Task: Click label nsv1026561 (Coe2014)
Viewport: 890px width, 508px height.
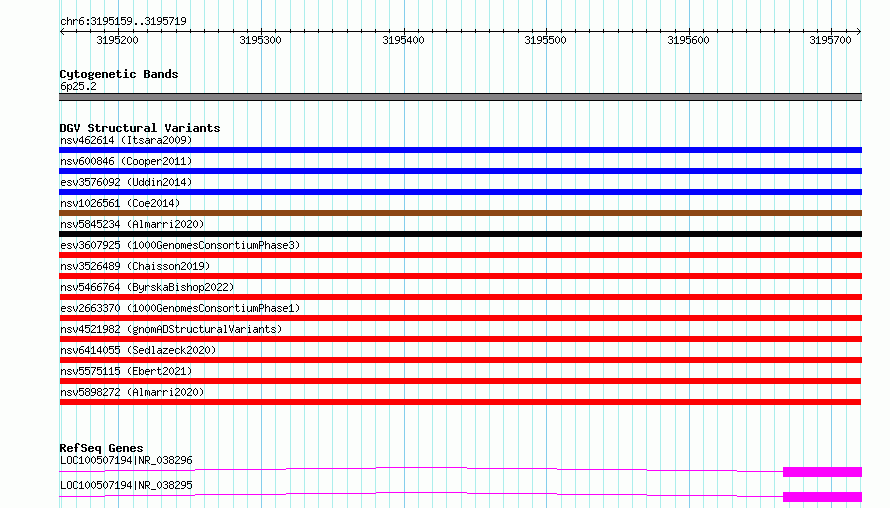Action: click(x=120, y=203)
